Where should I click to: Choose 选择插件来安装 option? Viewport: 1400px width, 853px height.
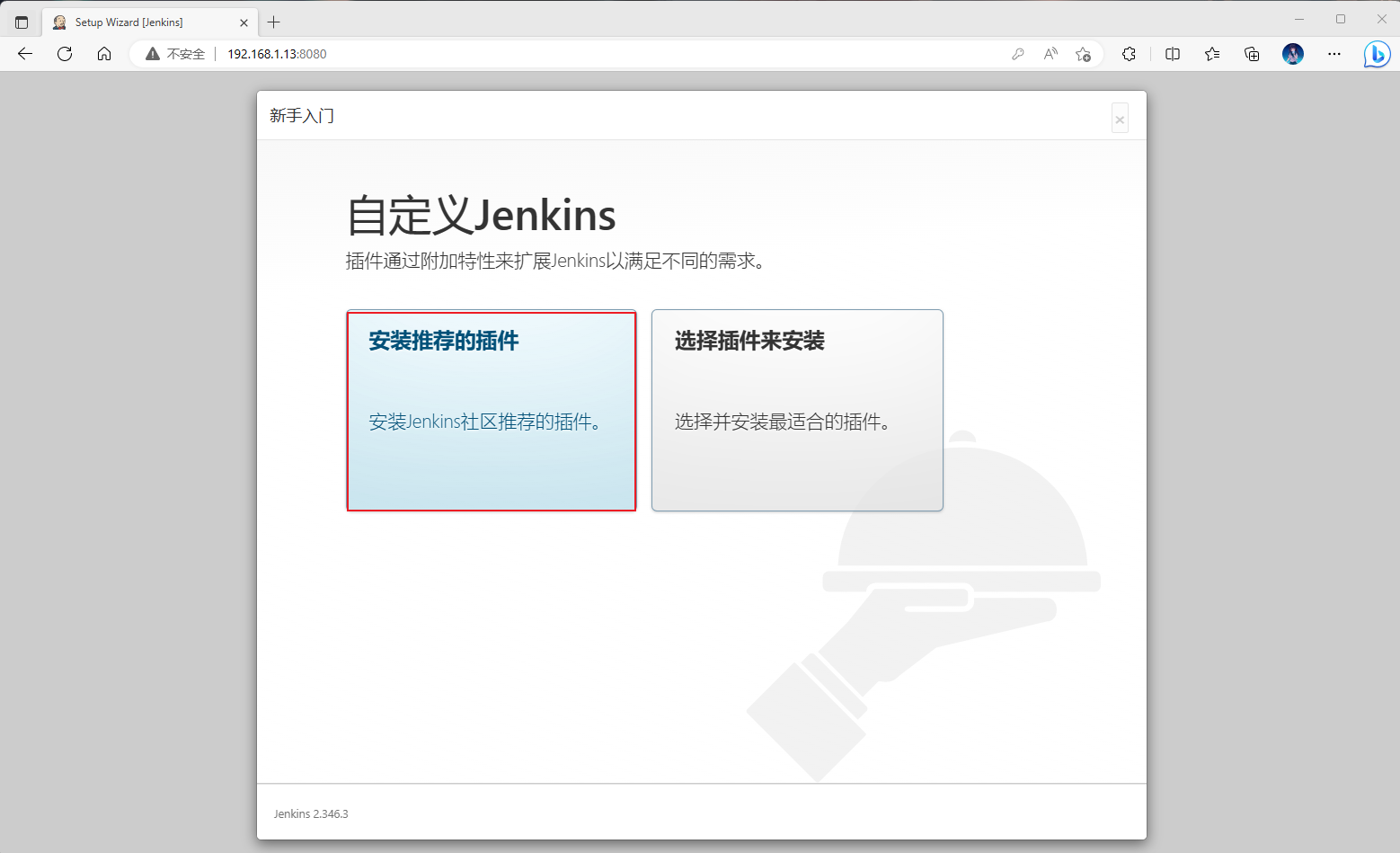pyautogui.click(x=797, y=411)
